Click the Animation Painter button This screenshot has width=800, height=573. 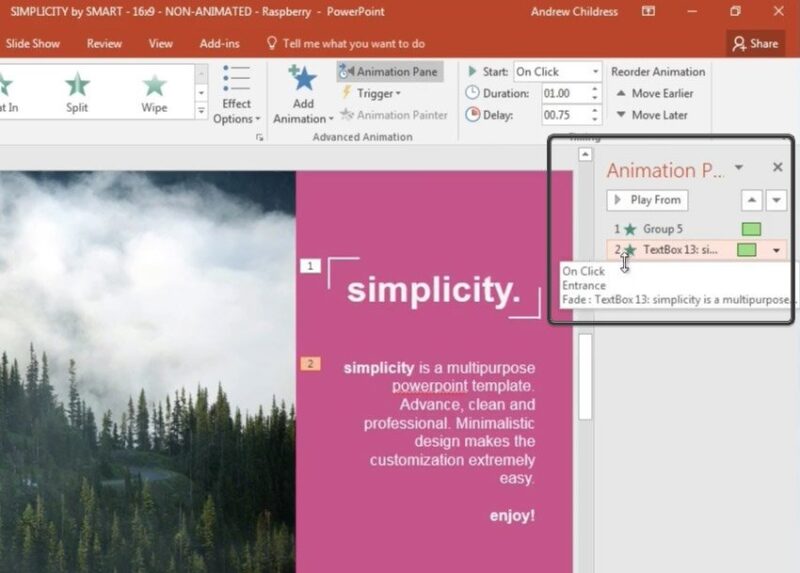394,115
